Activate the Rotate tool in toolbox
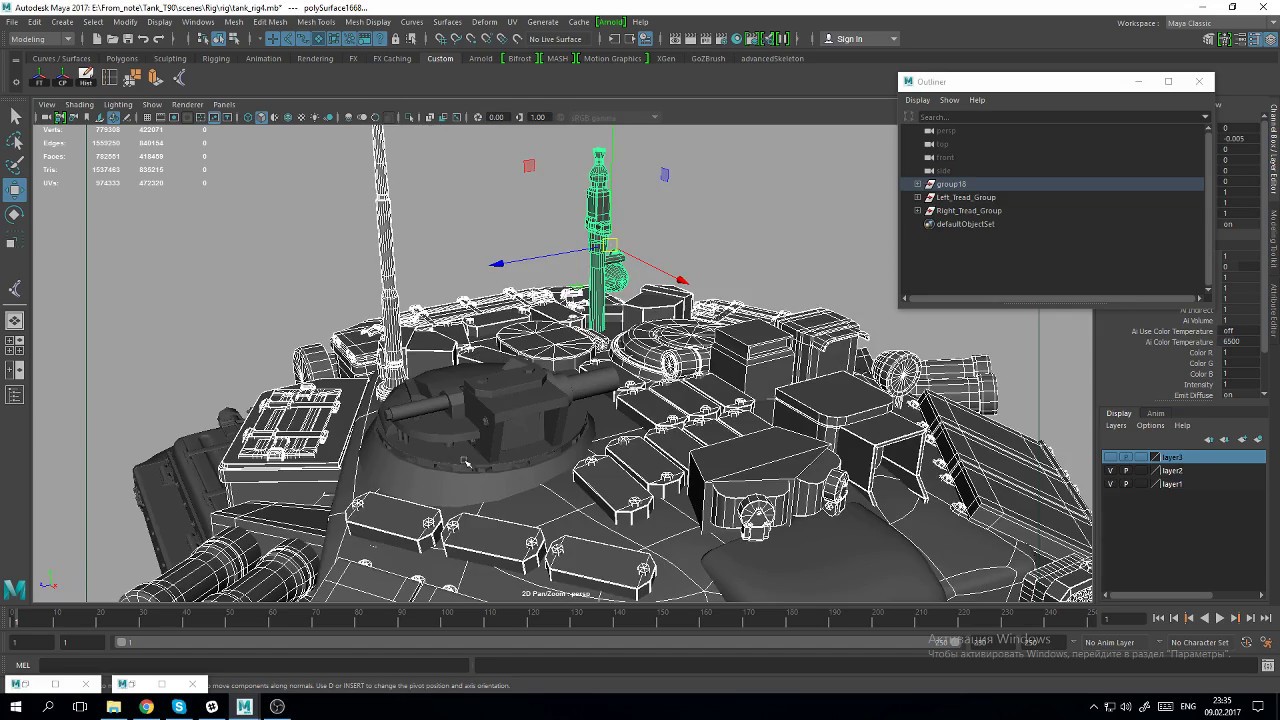The width and height of the screenshot is (1280, 720). tap(15, 215)
